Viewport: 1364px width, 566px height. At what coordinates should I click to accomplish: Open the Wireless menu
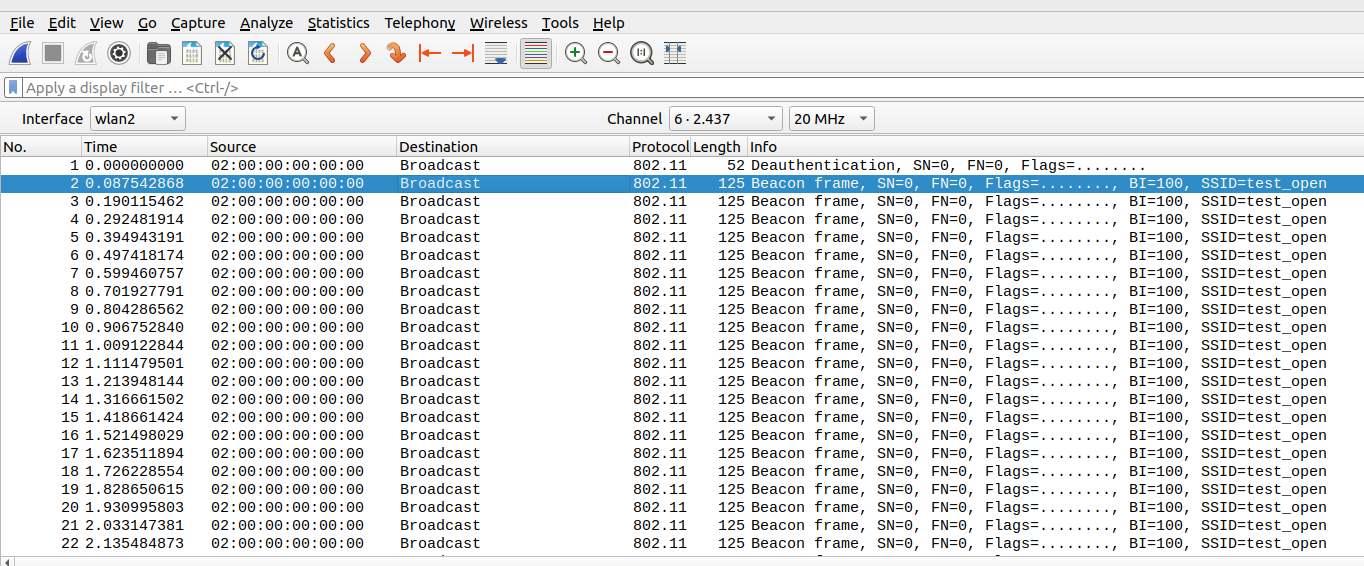pos(498,23)
